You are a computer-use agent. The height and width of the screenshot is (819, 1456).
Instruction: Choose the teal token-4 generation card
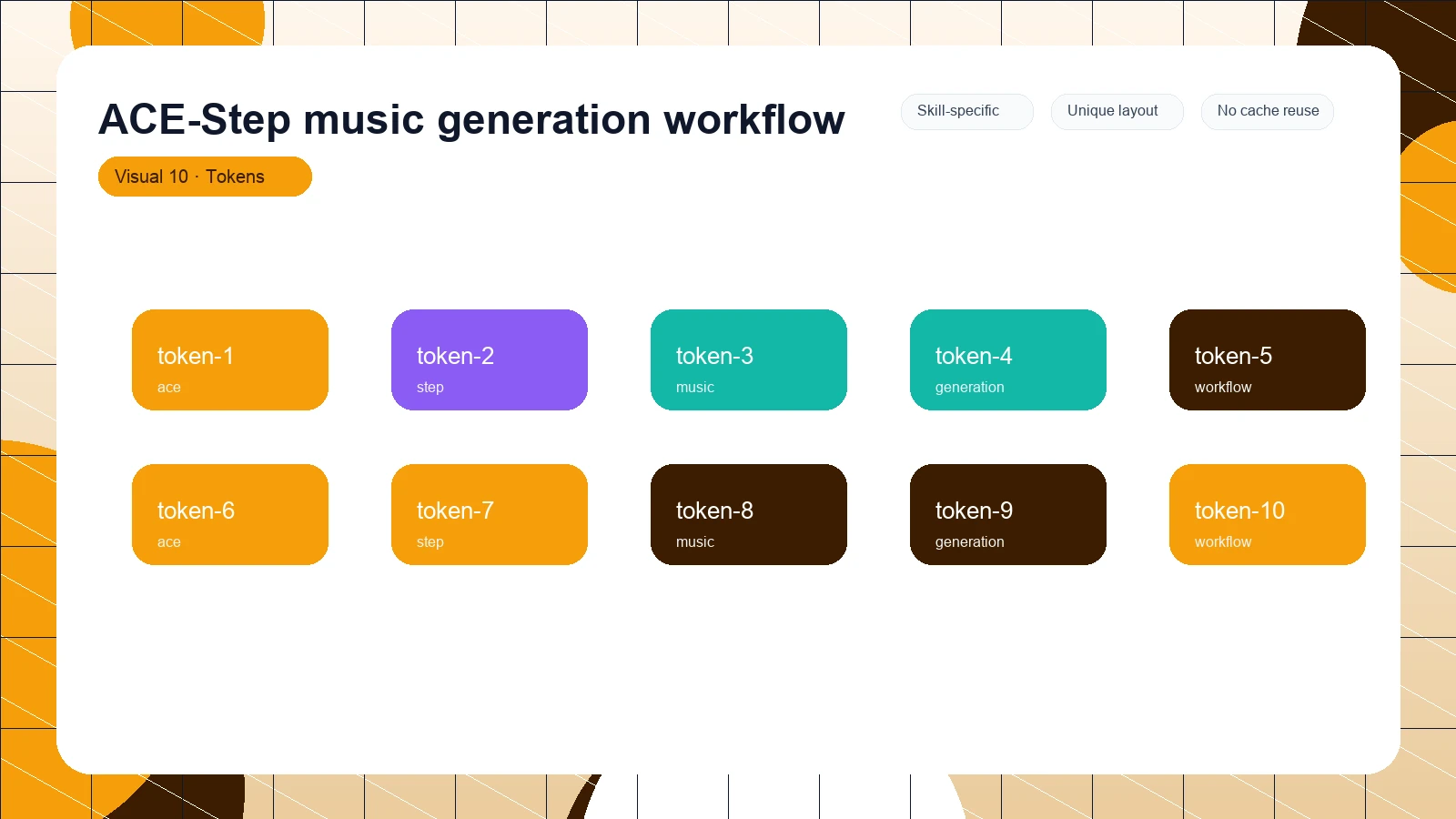point(1008,359)
